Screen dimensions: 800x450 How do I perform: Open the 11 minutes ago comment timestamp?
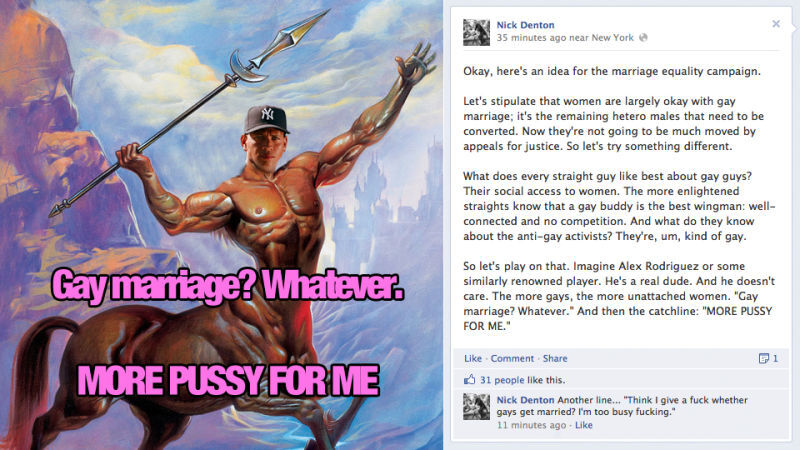(531, 425)
